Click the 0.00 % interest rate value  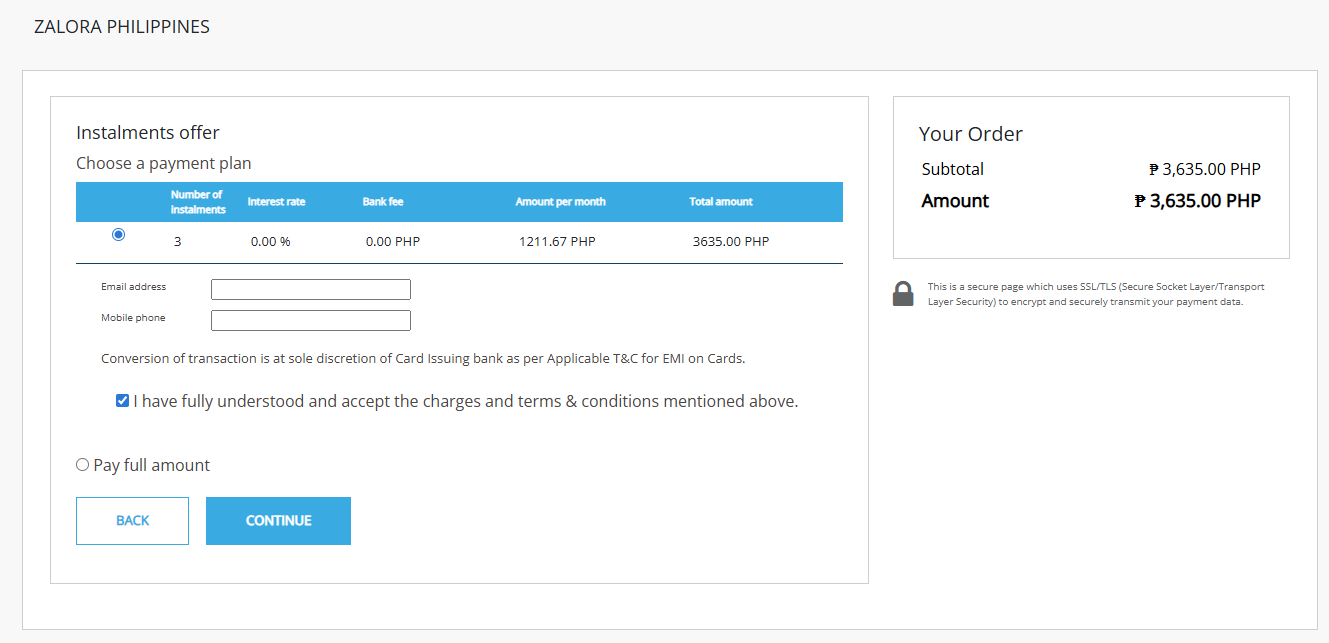270,242
